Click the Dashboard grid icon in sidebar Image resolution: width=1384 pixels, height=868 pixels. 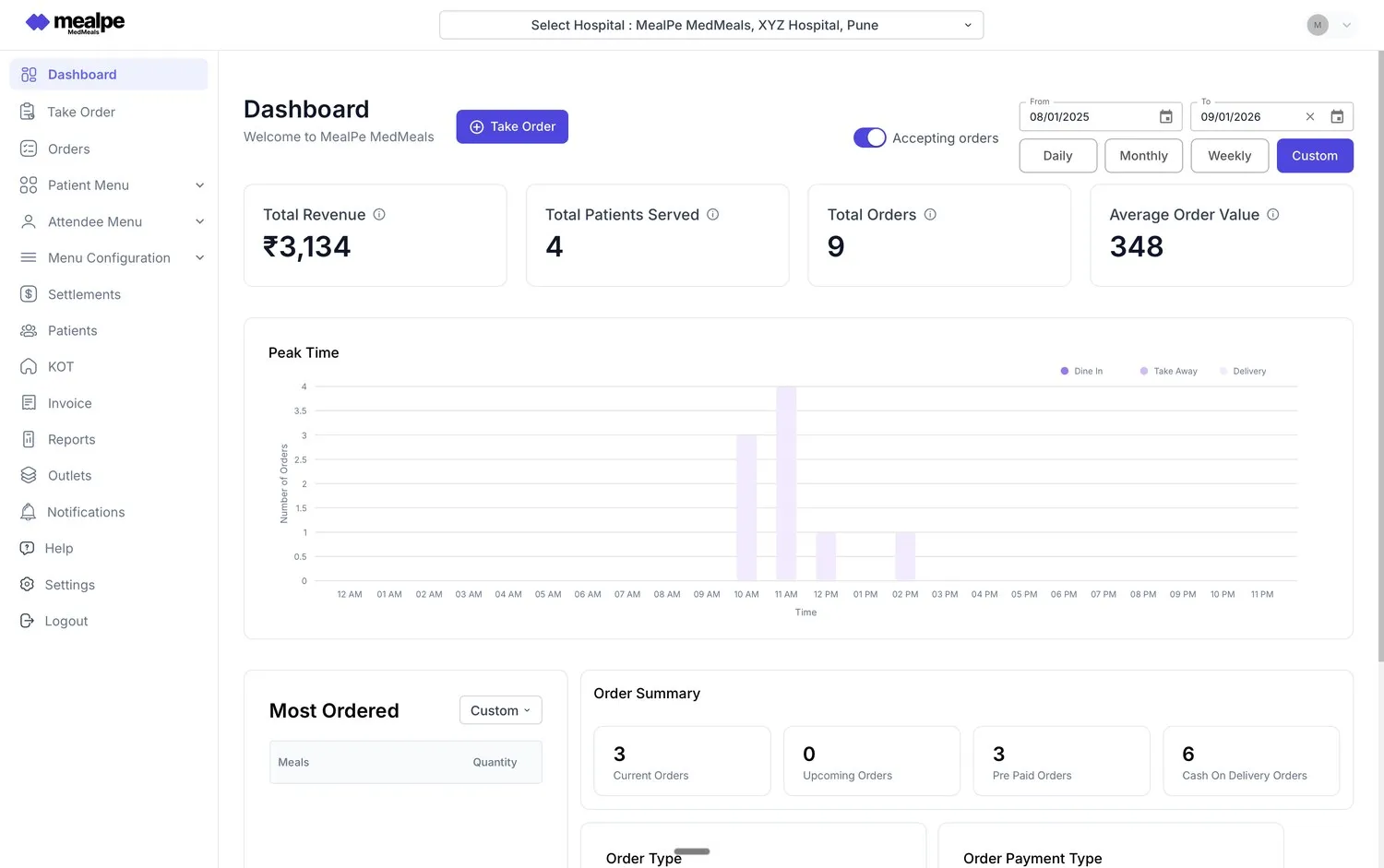coord(29,75)
